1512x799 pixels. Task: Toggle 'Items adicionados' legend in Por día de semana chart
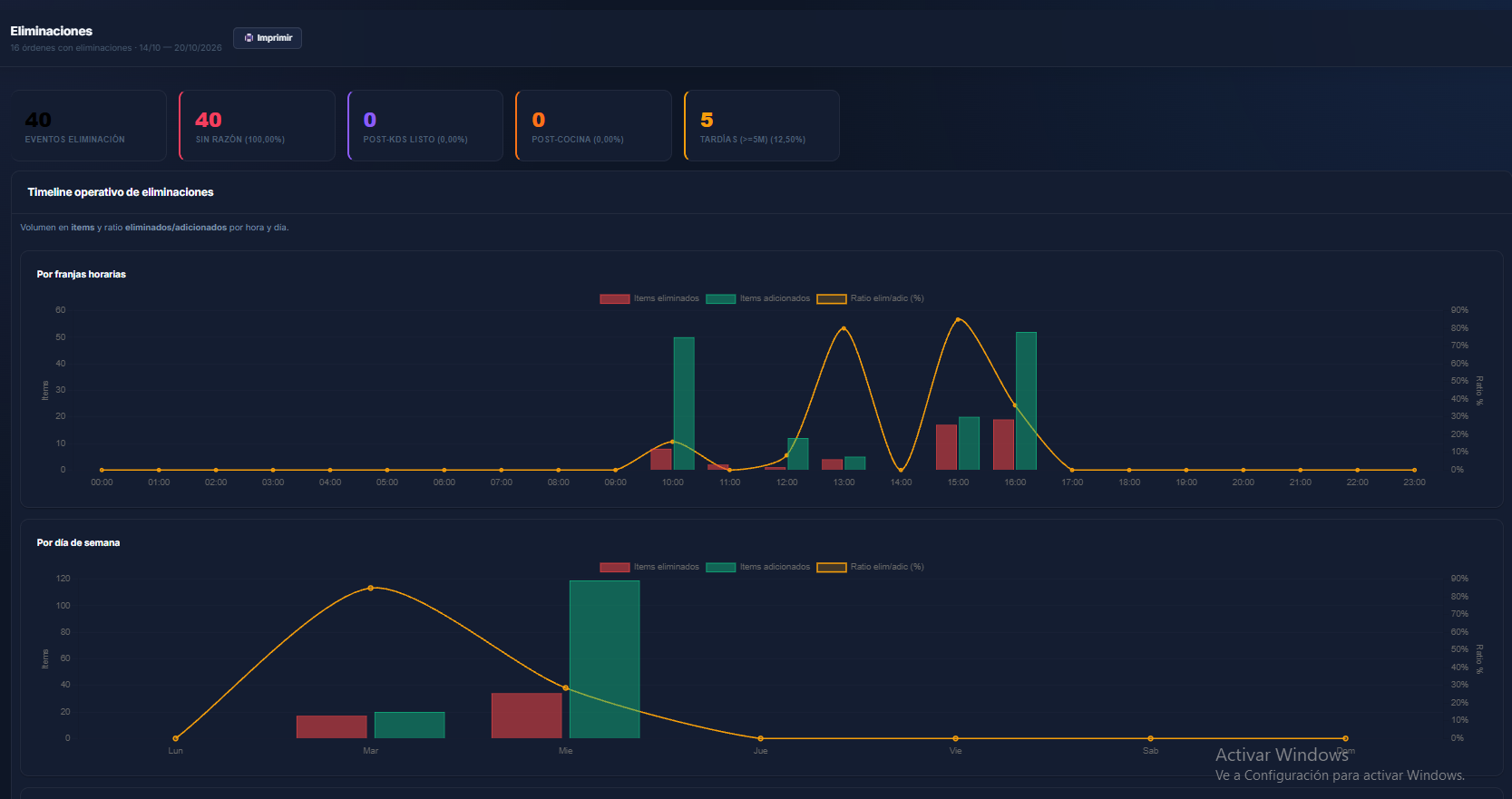click(x=758, y=567)
